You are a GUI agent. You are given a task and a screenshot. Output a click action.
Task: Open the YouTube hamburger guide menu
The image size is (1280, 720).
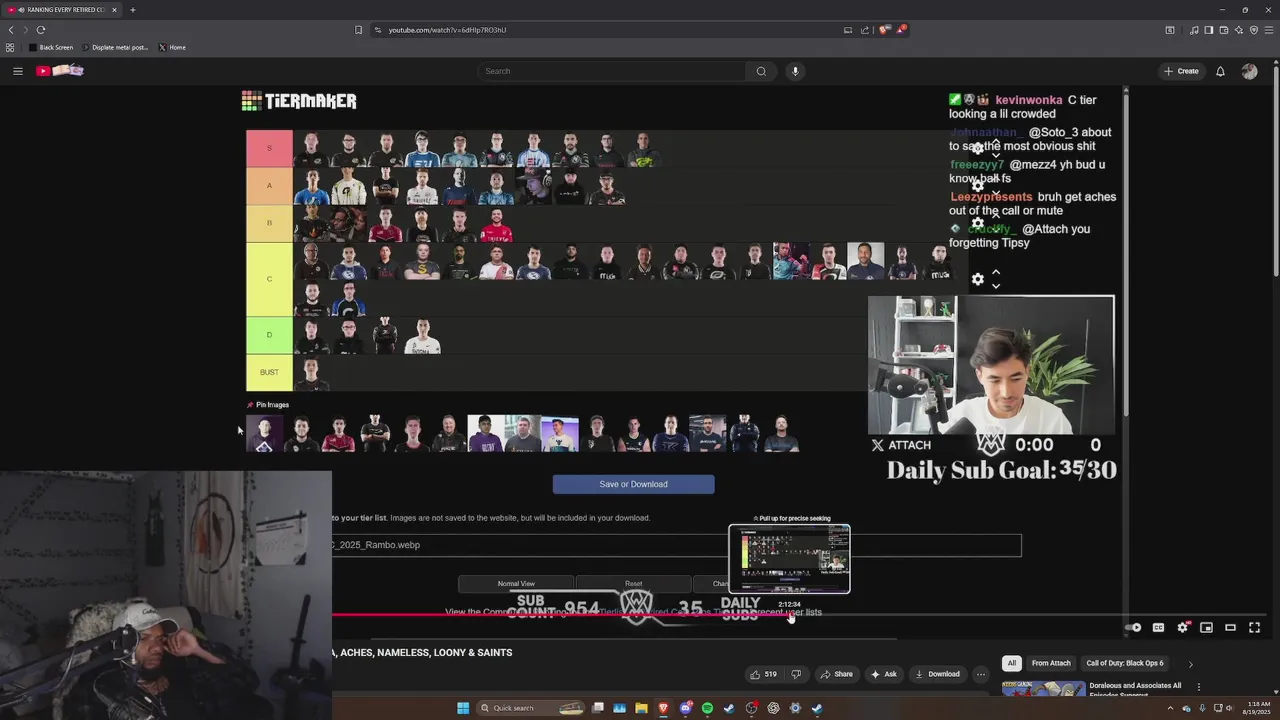pos(17,71)
